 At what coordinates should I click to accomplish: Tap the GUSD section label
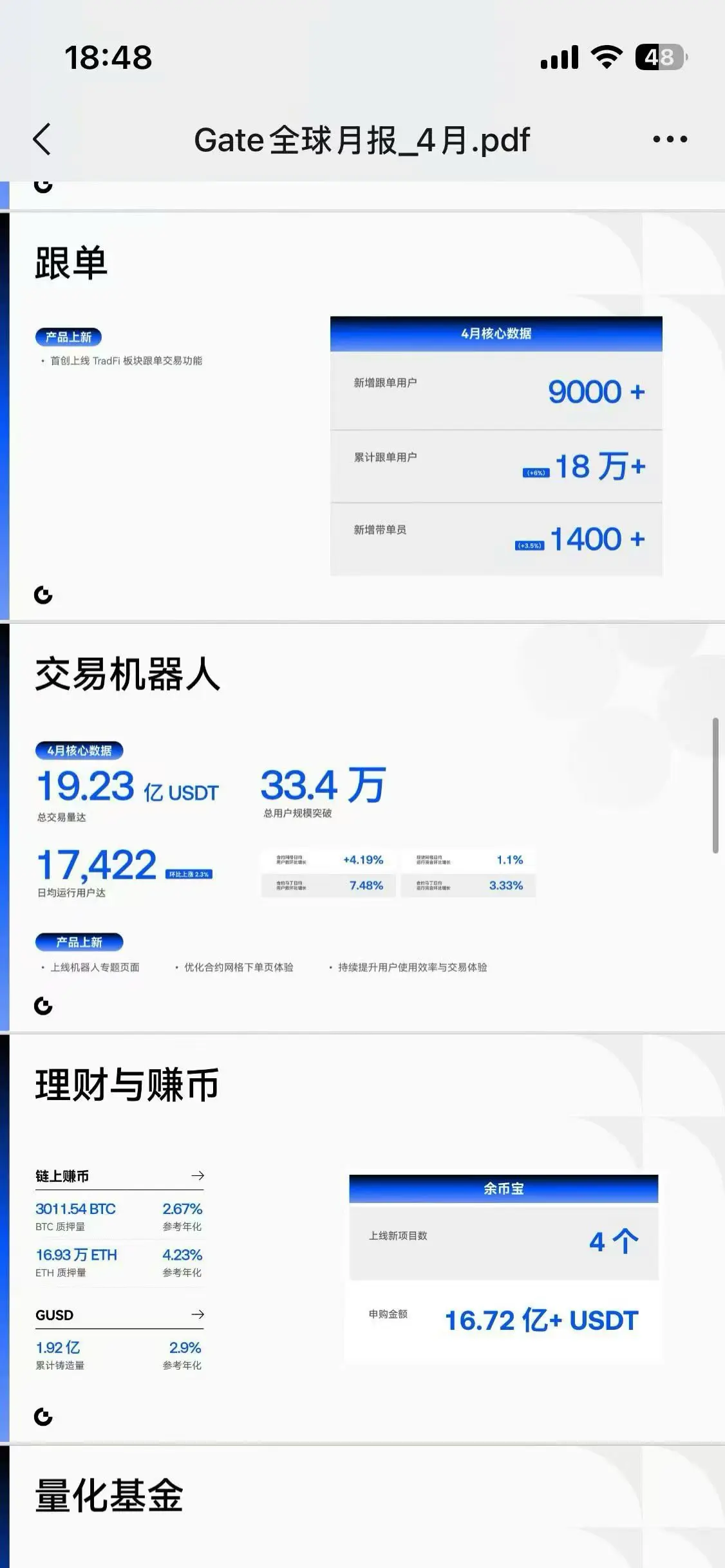coord(54,1315)
